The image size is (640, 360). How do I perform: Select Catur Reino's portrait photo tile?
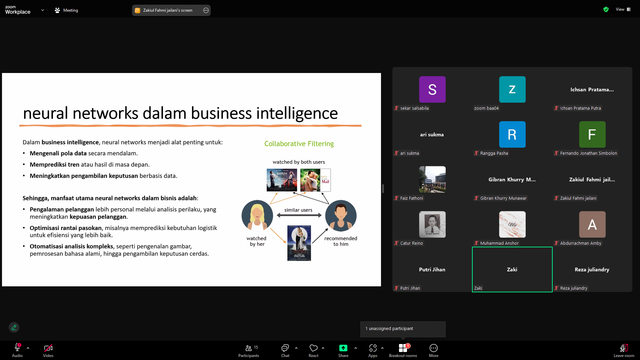tap(432, 224)
